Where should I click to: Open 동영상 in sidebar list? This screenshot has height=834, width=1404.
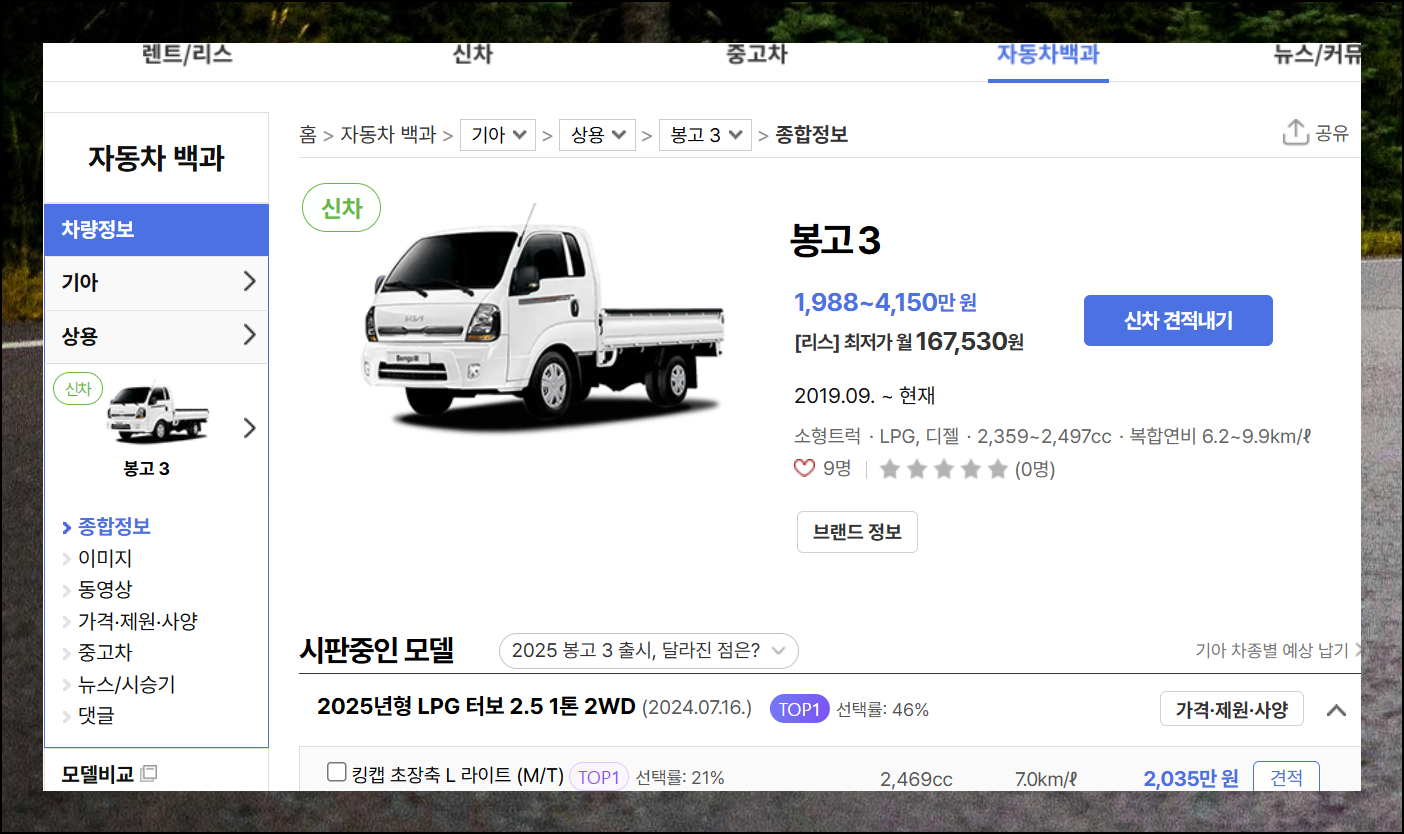[x=105, y=589]
